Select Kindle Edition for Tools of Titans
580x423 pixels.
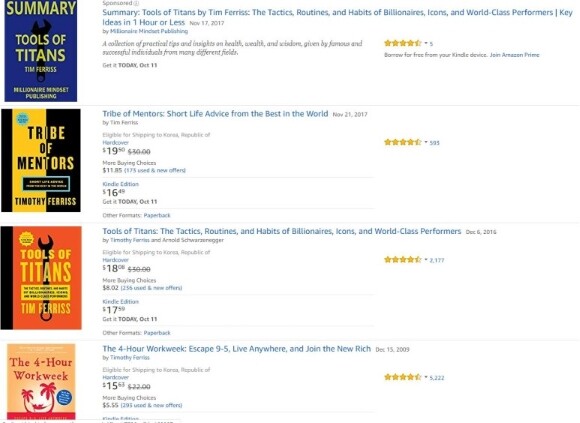(121, 302)
